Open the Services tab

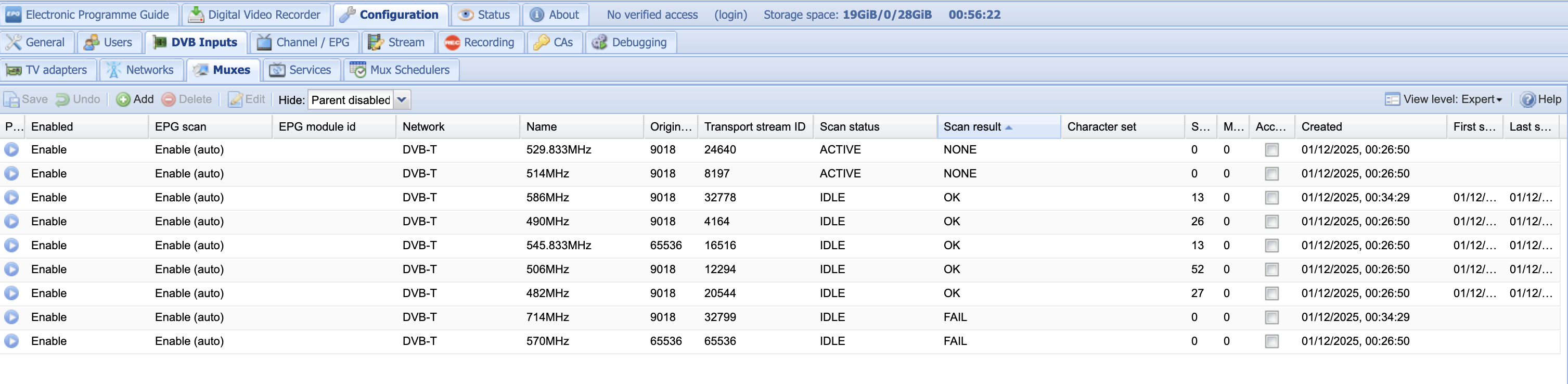pos(302,71)
